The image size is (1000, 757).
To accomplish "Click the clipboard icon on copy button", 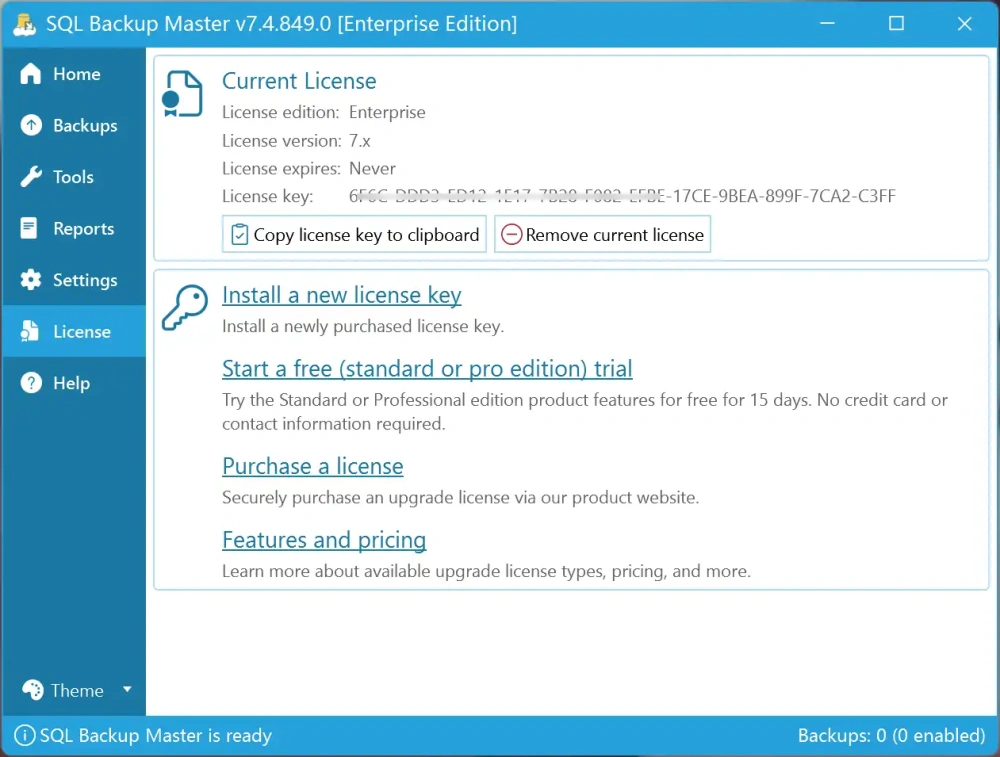I will (239, 235).
